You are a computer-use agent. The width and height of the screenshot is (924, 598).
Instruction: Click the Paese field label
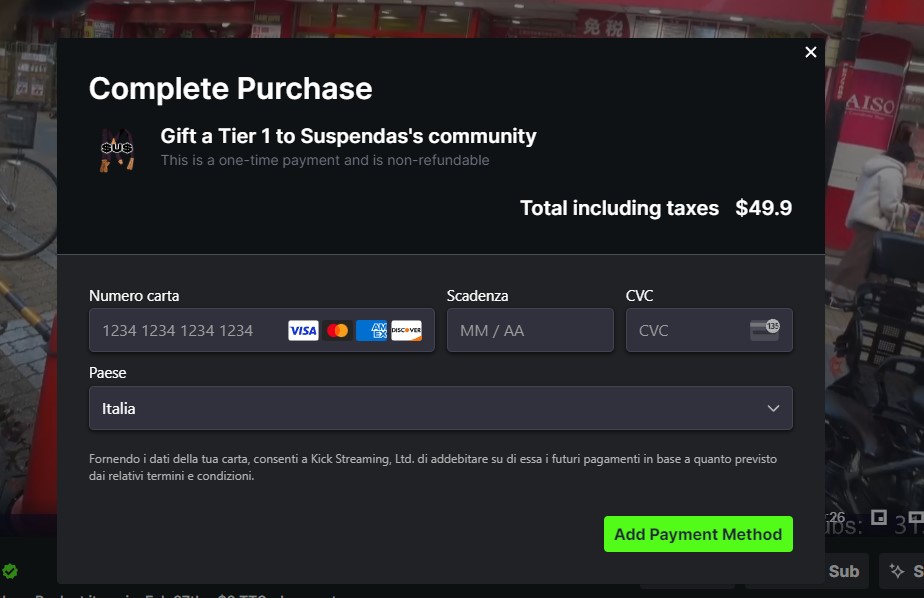tap(107, 373)
